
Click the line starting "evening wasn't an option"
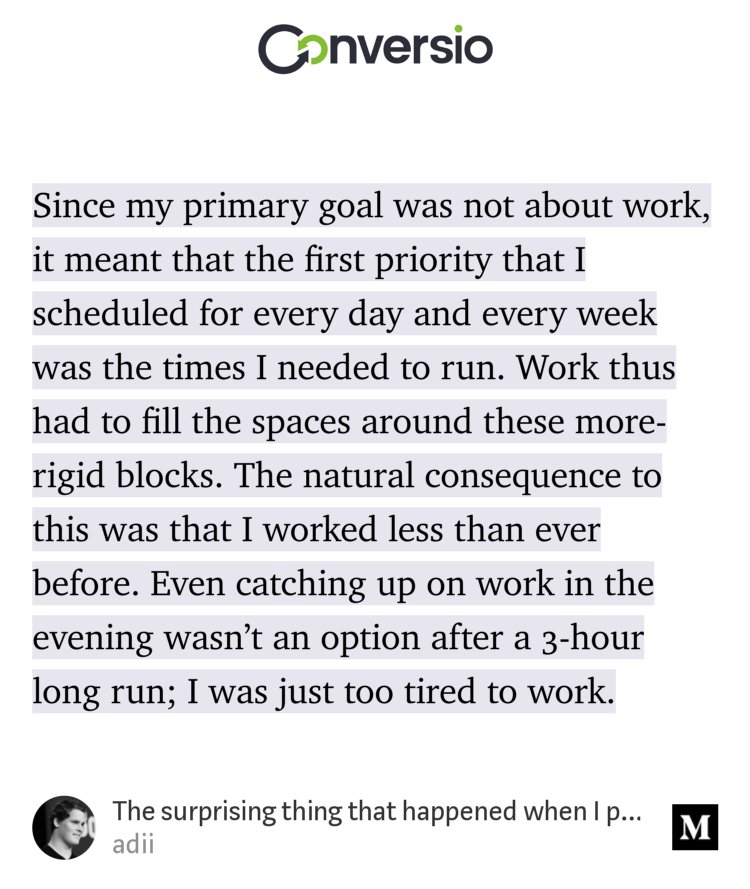(x=337, y=637)
